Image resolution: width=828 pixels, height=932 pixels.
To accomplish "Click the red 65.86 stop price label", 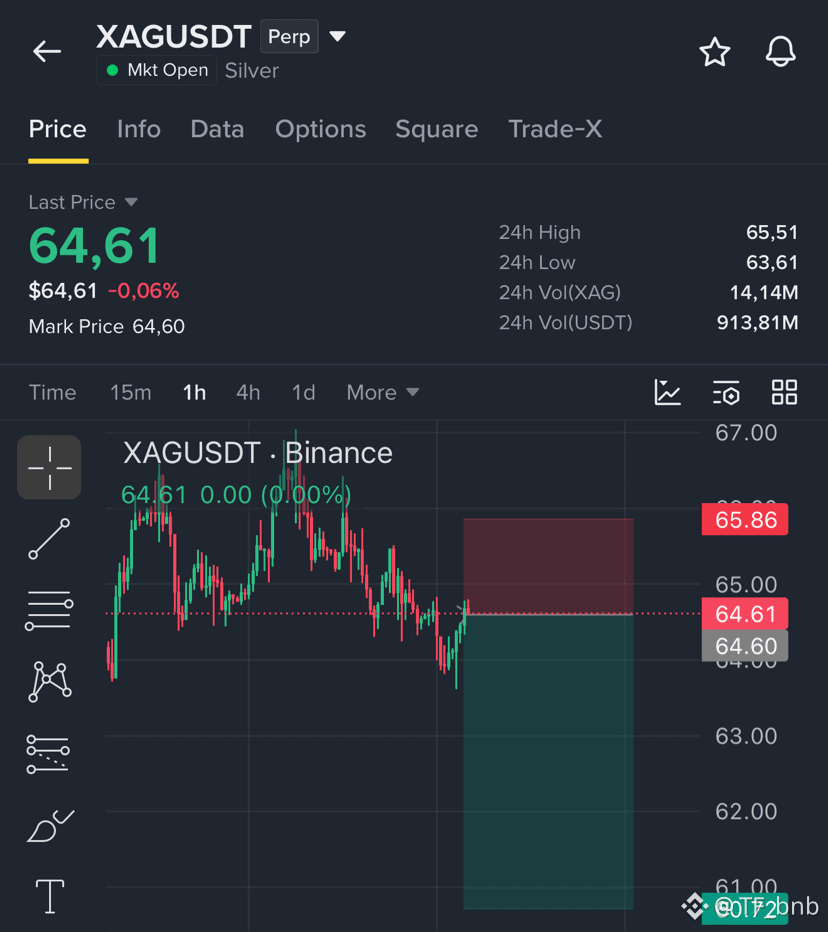I will pos(745,519).
